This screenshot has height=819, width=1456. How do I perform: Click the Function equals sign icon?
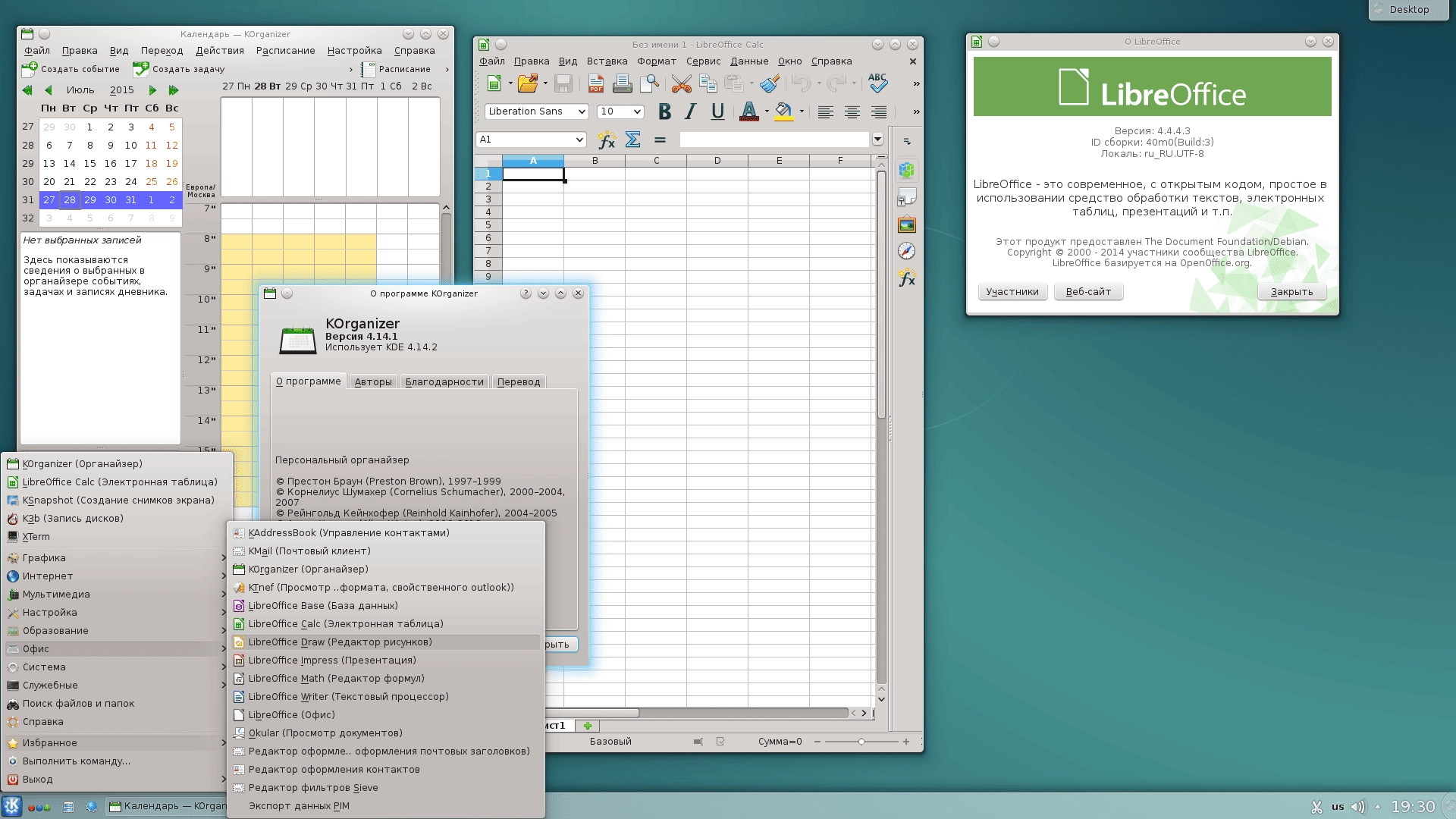pos(660,140)
